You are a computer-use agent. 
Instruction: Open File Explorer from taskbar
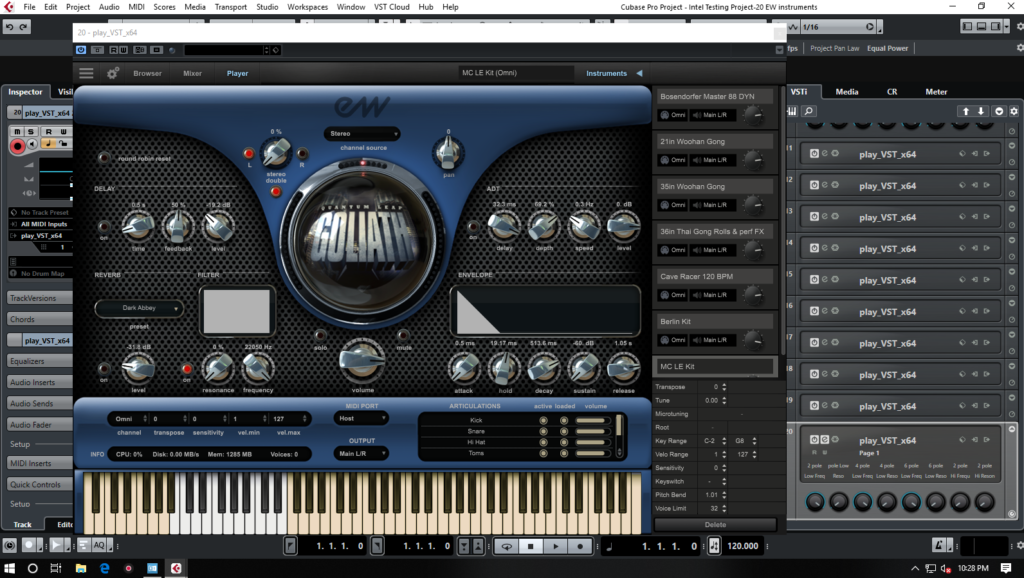coord(80,568)
